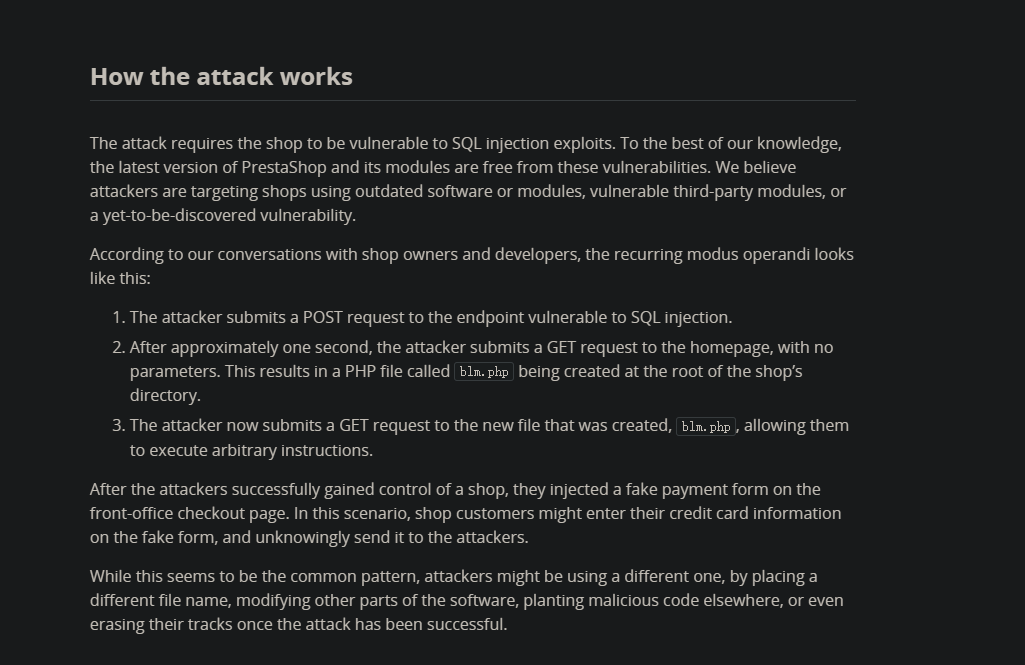Click paragraph starting 'While this seems'

coord(467,600)
